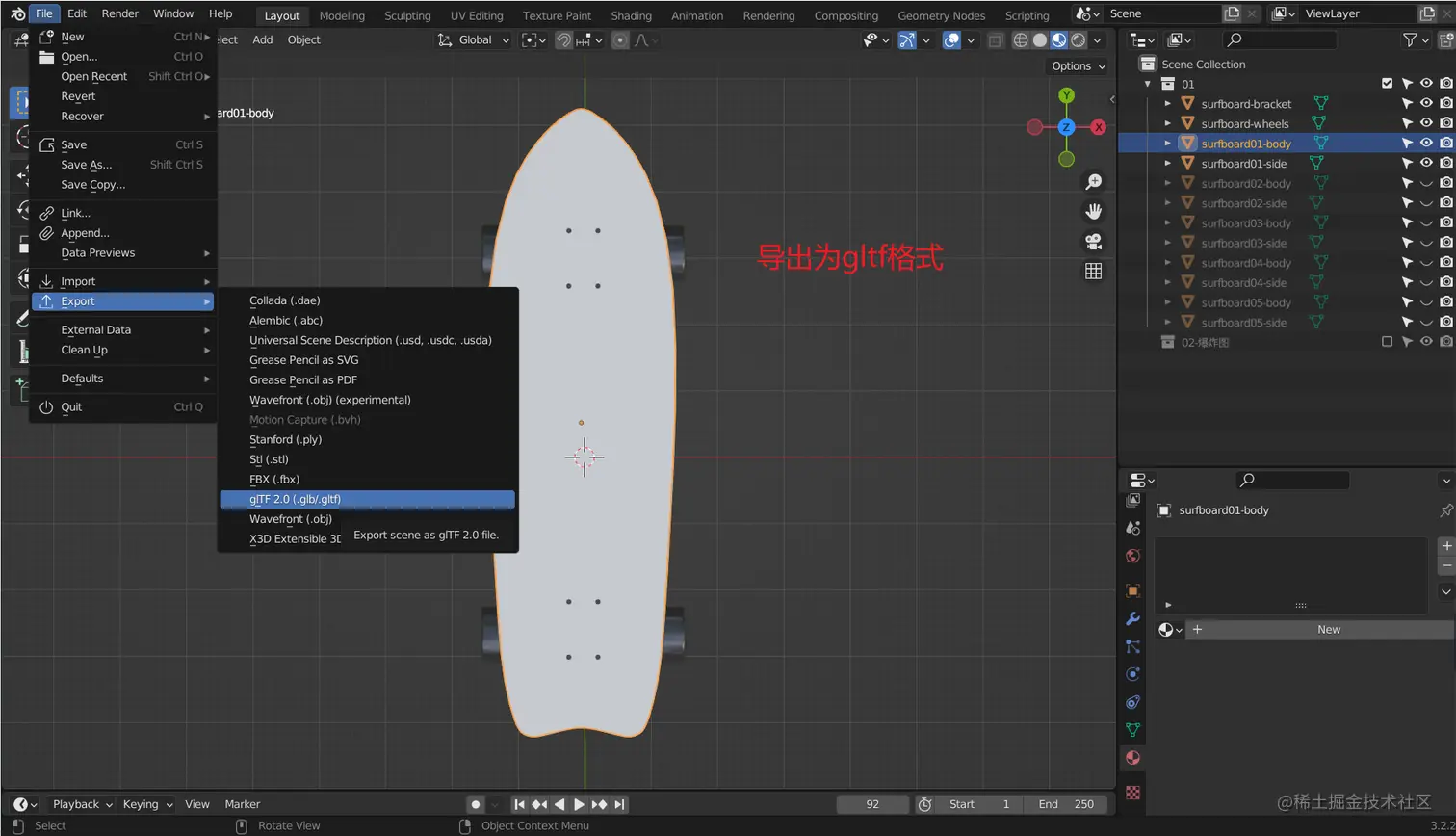Click the Blender logo icon
The height and width of the screenshot is (836, 1456).
click(x=17, y=13)
